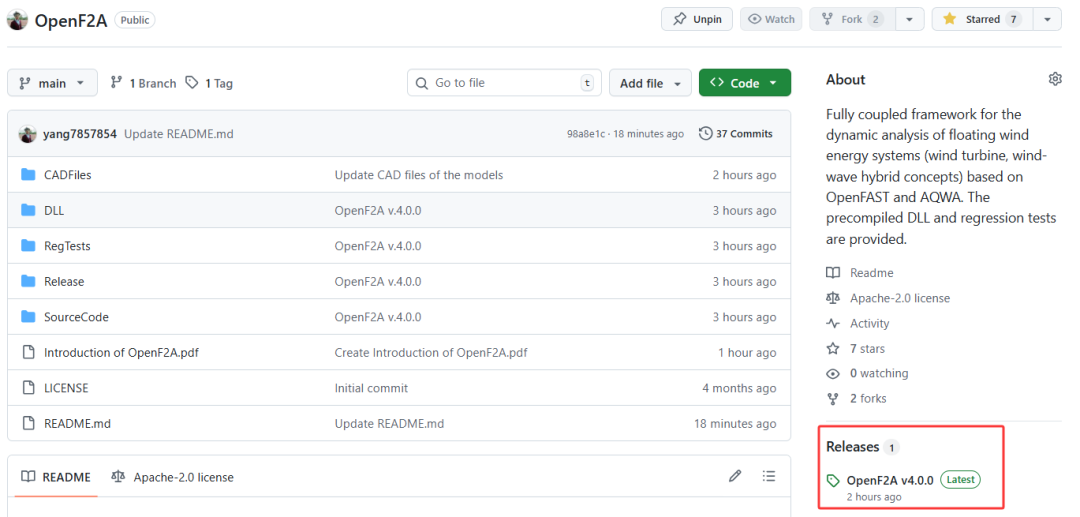This screenshot has height=517, width=1080.
Task: Open the latest commit Update README.md message
Action: (178, 134)
